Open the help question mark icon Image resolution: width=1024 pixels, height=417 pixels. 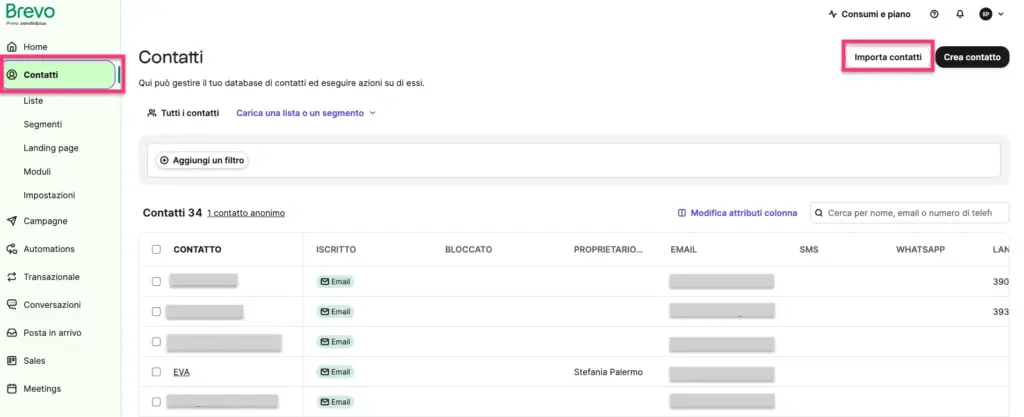pyautogui.click(x=934, y=14)
